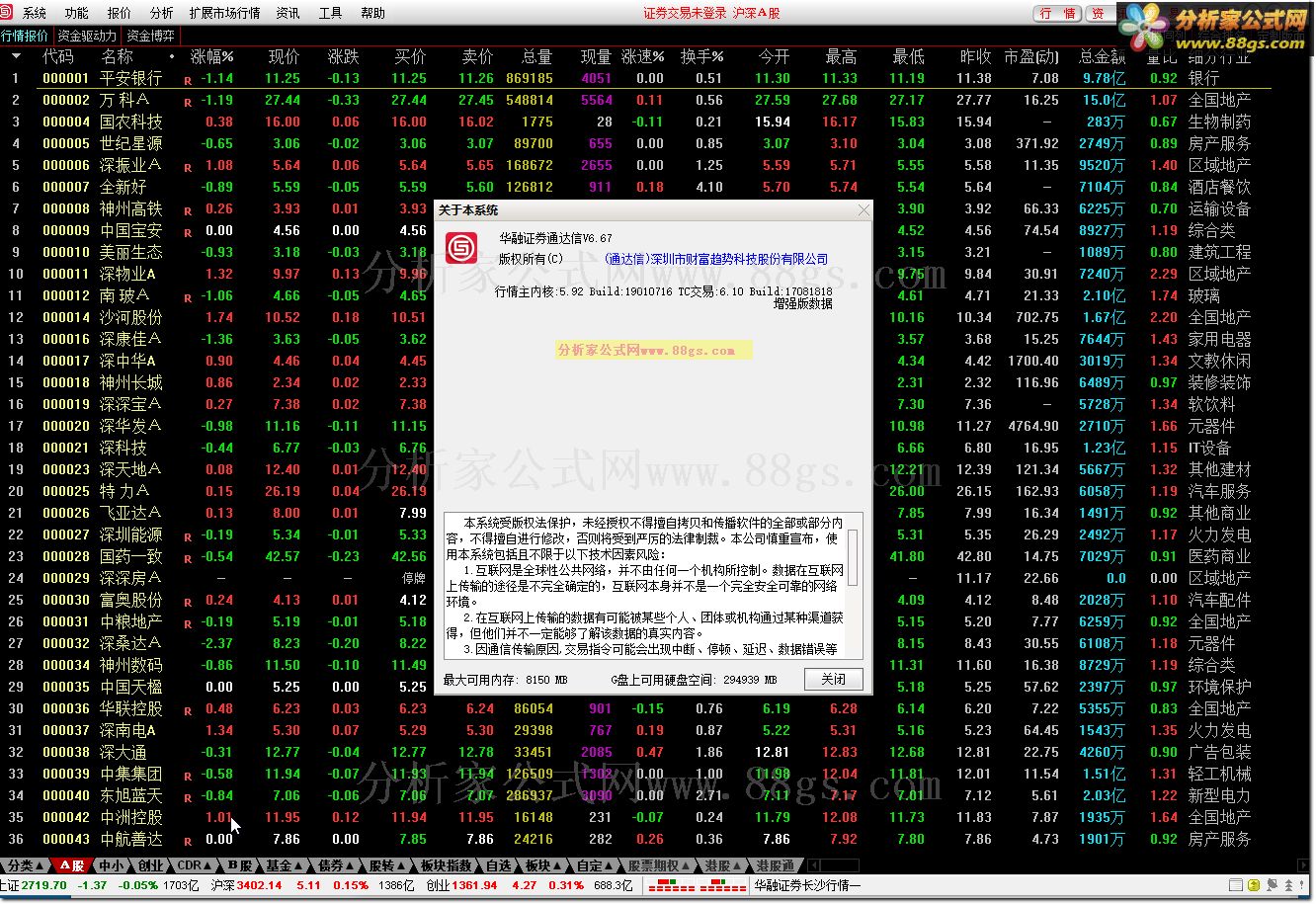
Task: Open the 扩展市场行情 menu
Action: tap(224, 13)
